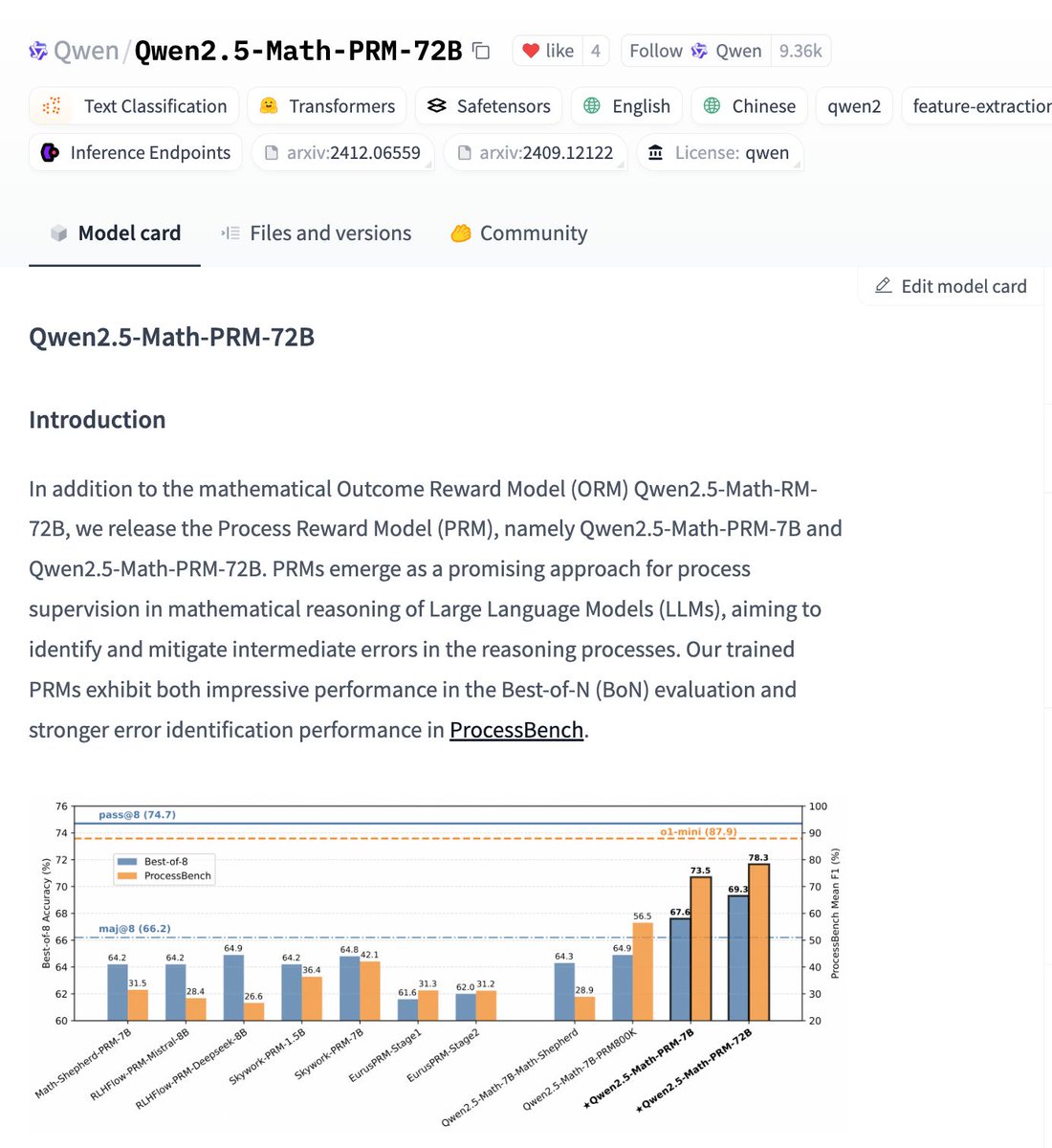Click the Safetensors icon

pyautogui.click(x=436, y=106)
